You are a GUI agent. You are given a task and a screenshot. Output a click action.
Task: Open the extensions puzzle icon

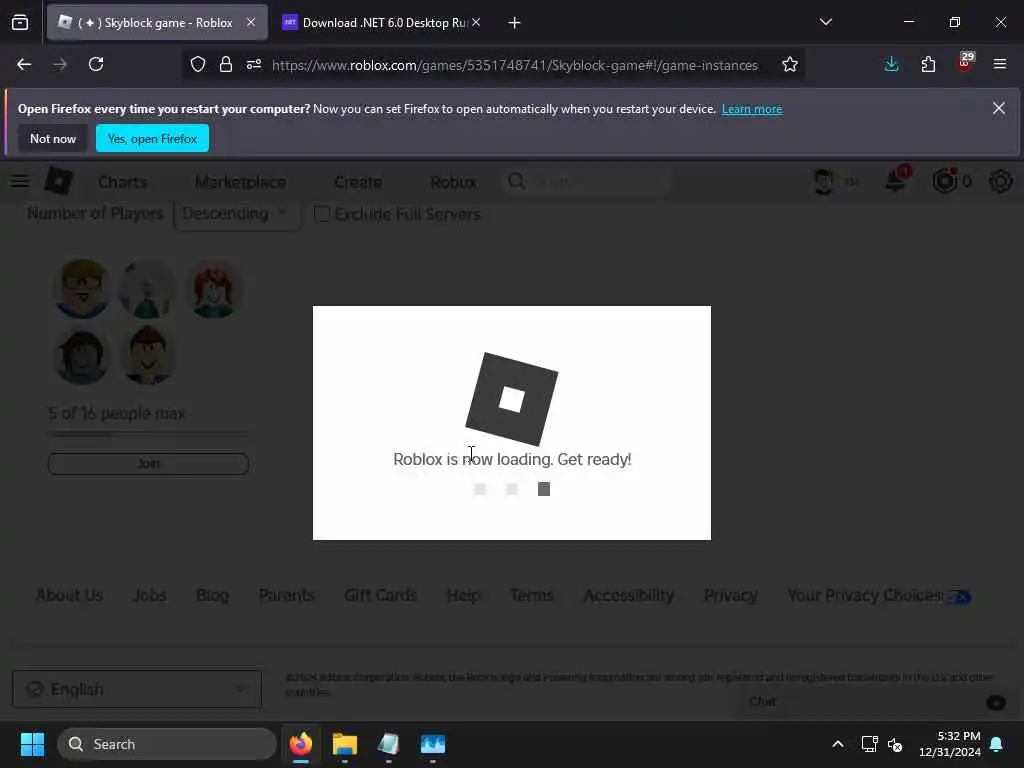click(x=928, y=64)
